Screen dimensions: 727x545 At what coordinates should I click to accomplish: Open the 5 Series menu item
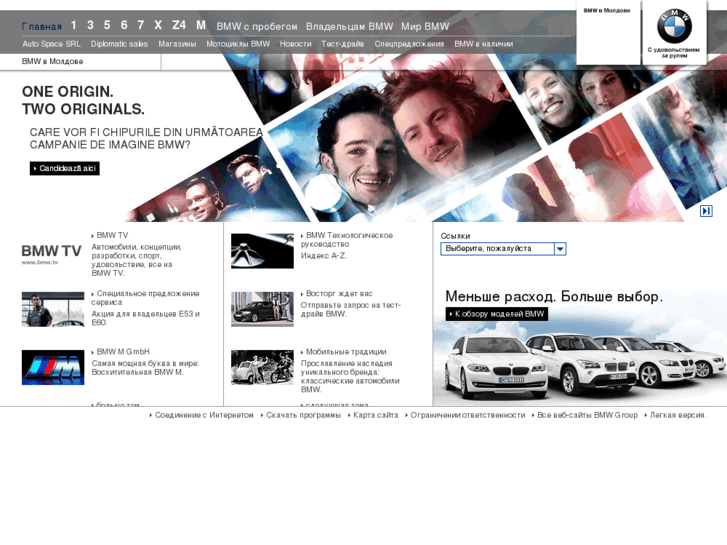(x=107, y=25)
